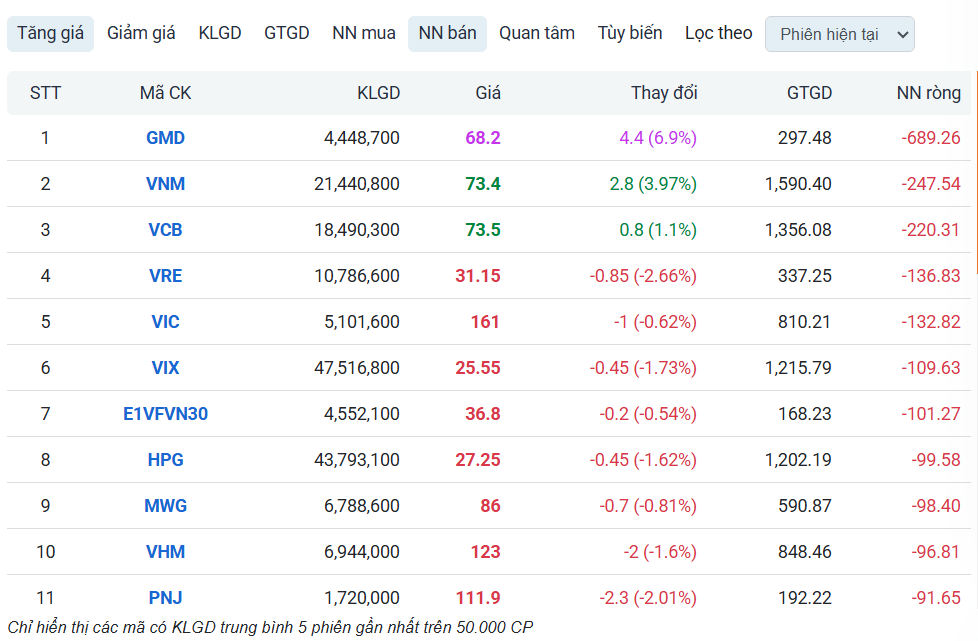The height and width of the screenshot is (641, 978).
Task: Open the PNJ ticker link
Action: click(x=164, y=597)
